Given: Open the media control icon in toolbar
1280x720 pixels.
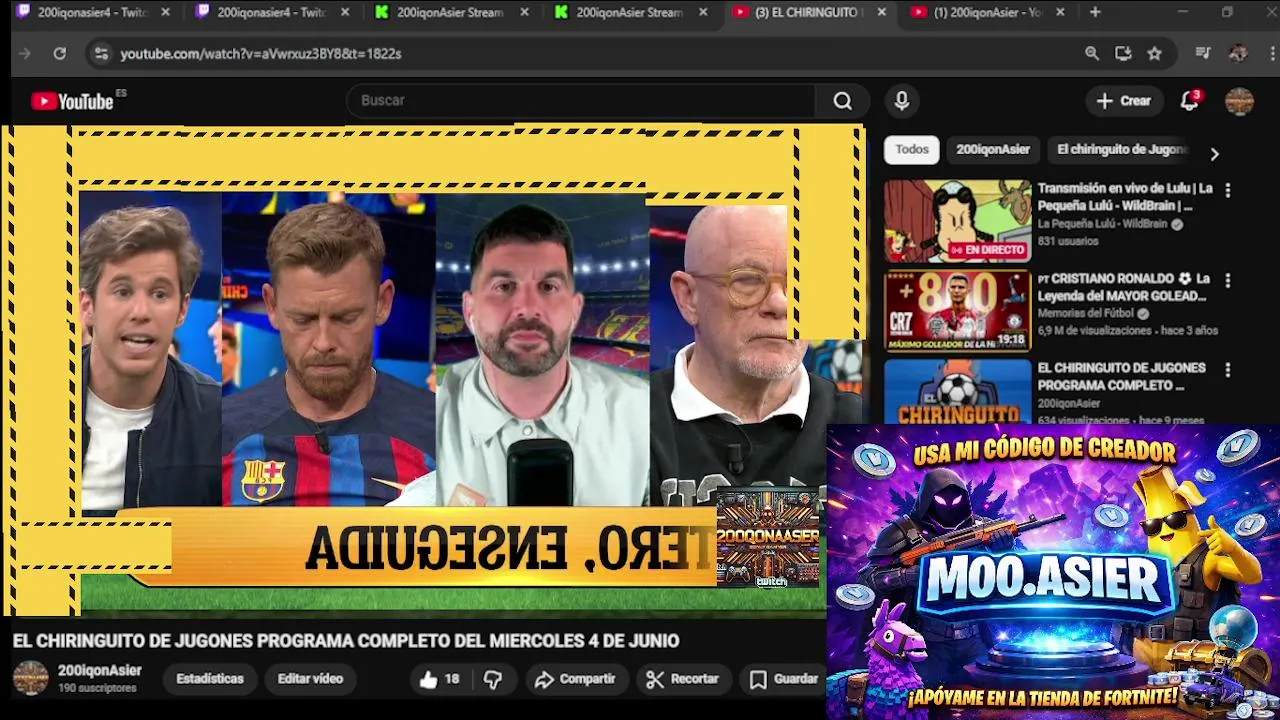Looking at the screenshot, I should [x=1203, y=54].
